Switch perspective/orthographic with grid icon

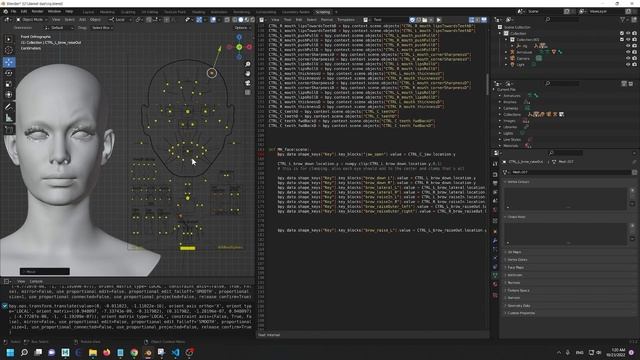point(248,93)
